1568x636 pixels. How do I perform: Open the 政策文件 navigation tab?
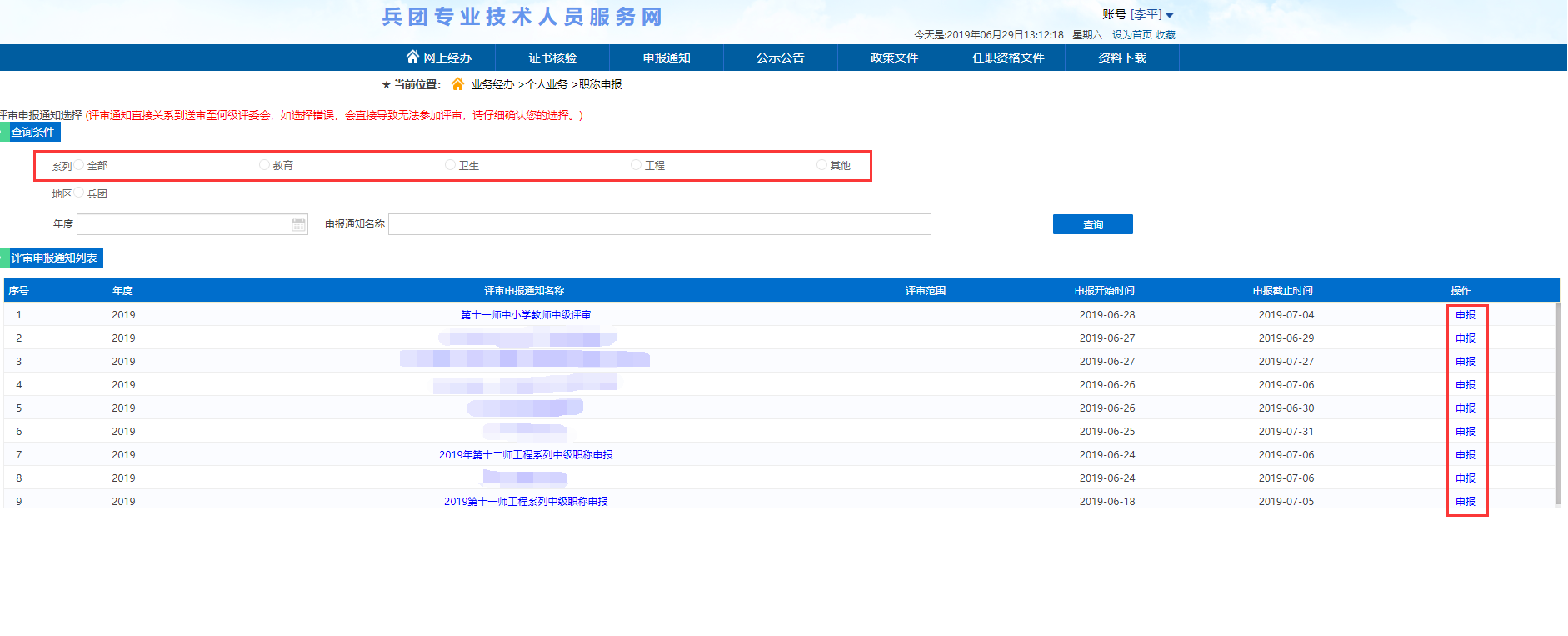[893, 58]
